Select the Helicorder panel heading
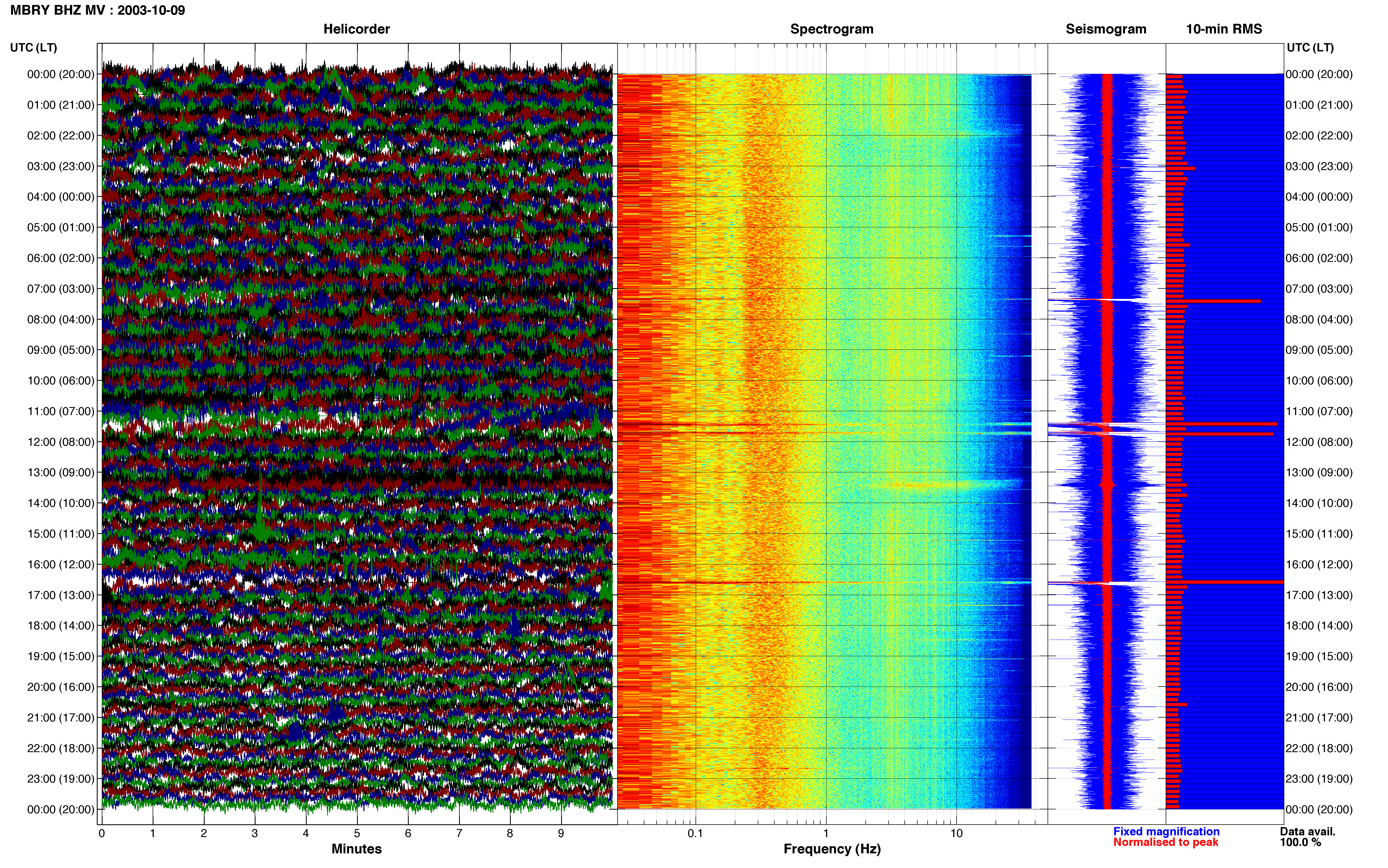Viewport: 1388px width, 868px height. click(x=356, y=29)
